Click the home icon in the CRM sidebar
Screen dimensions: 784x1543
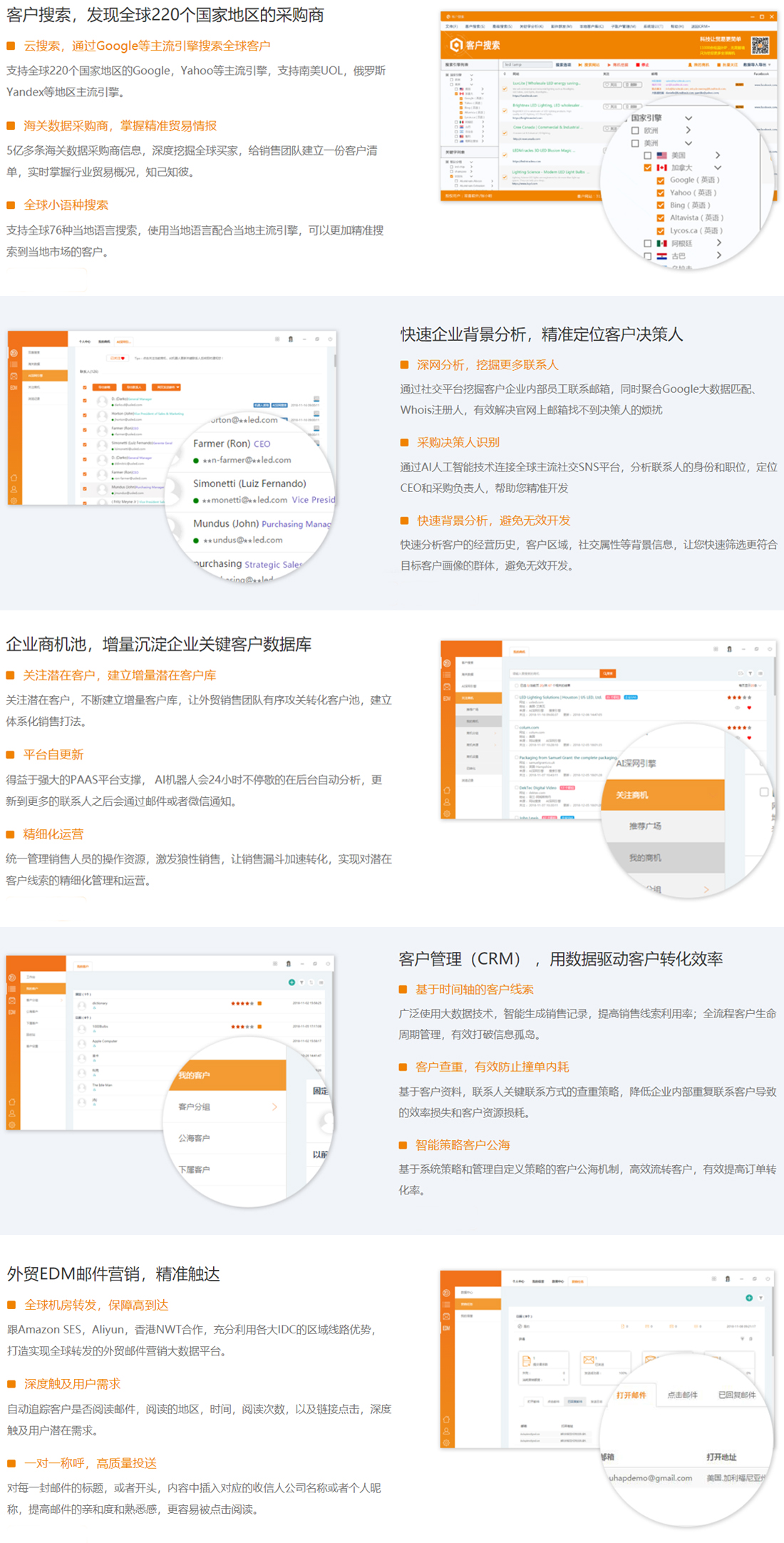12,1102
